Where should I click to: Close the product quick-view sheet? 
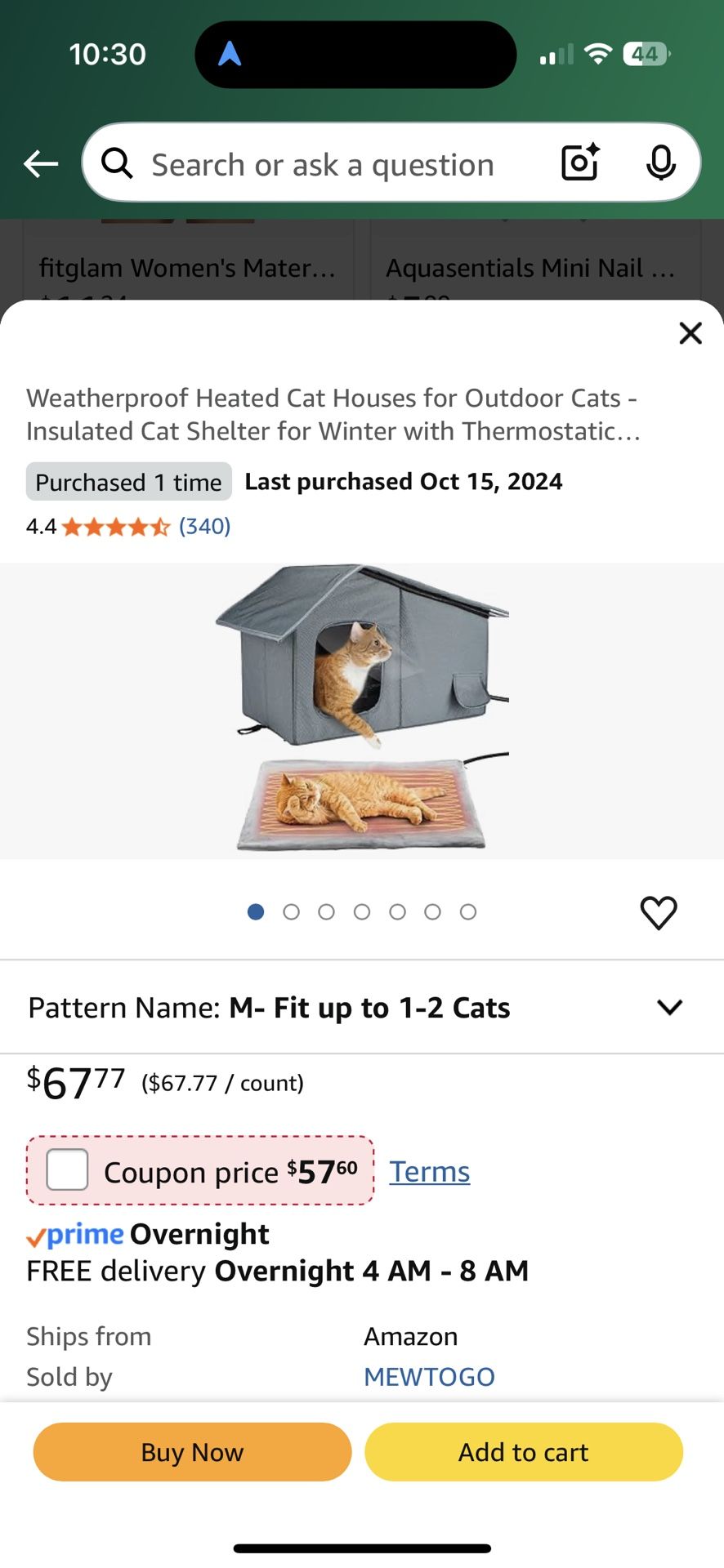[690, 333]
